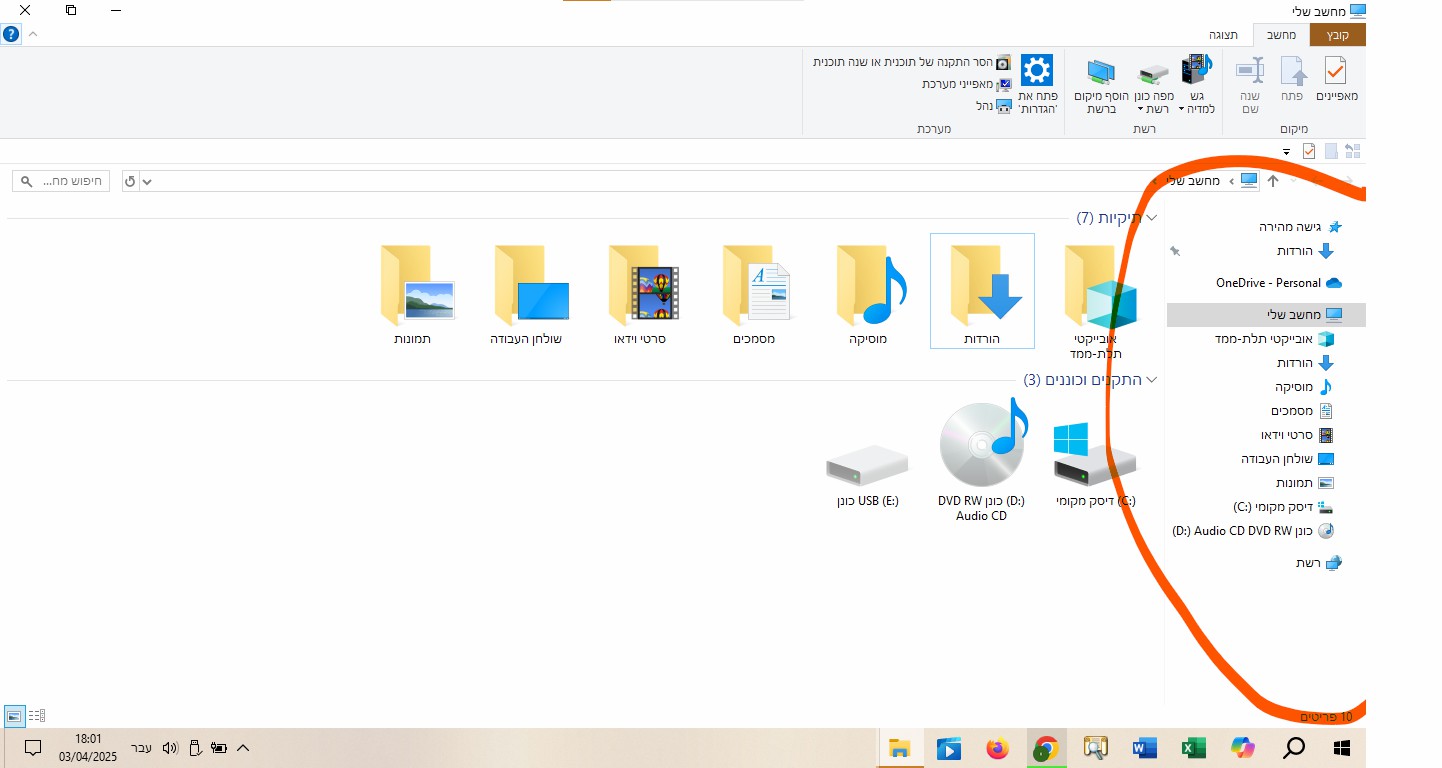Click שולחן העבודה in the navigation pane

pos(1287,459)
